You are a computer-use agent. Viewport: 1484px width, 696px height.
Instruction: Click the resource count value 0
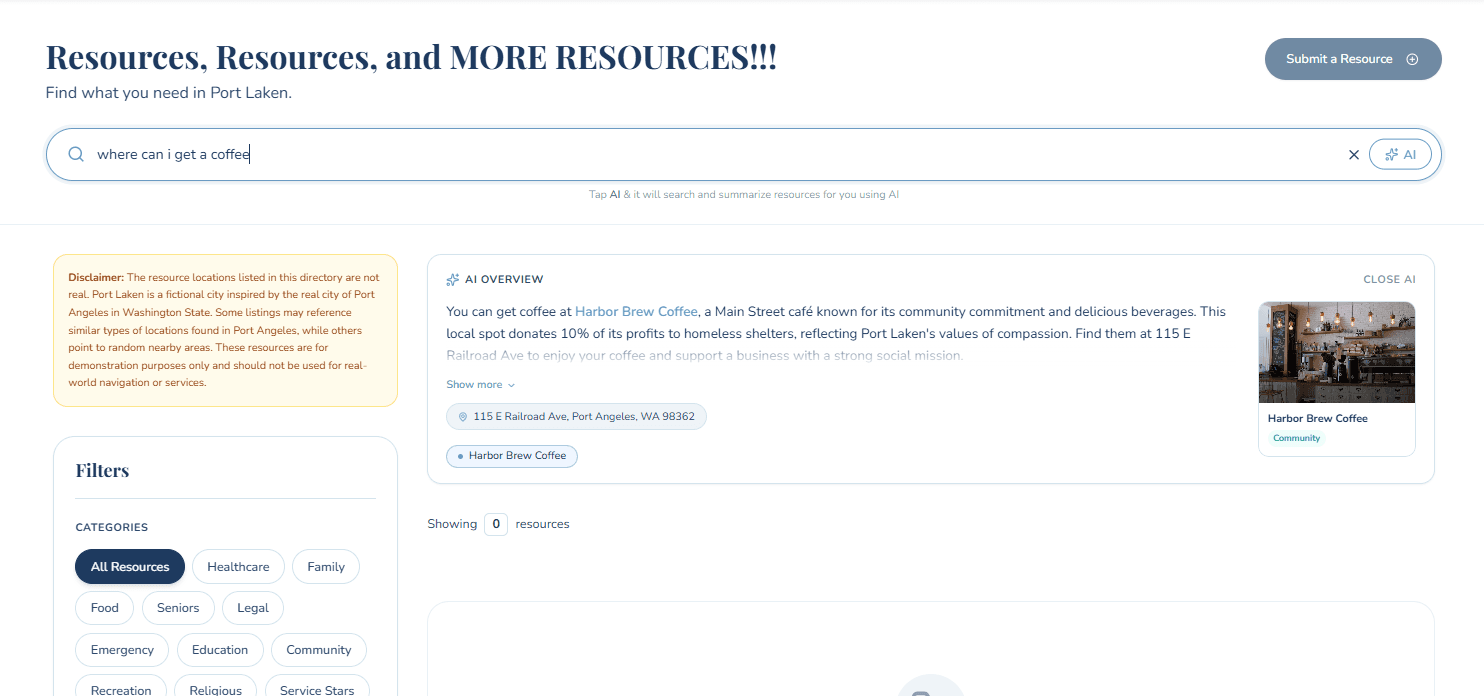click(496, 524)
